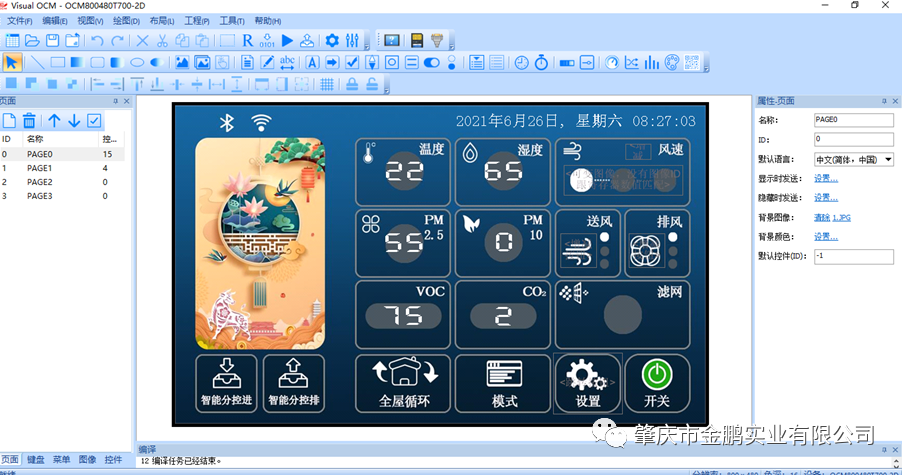Image resolution: width=905 pixels, height=475 pixels.
Task: Select the toggle switch control tool
Action: click(x=432, y=62)
